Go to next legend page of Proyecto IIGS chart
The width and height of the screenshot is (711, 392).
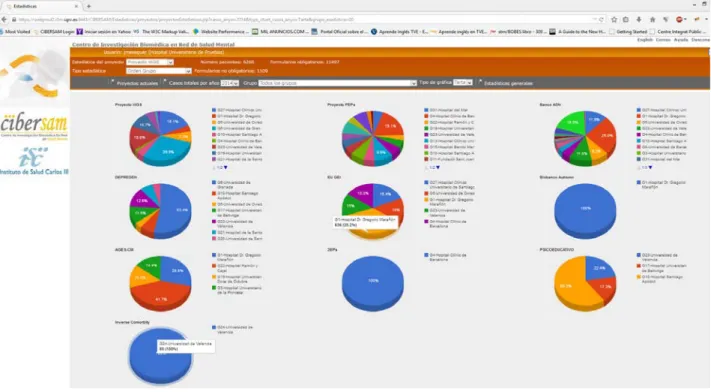tap(225, 168)
